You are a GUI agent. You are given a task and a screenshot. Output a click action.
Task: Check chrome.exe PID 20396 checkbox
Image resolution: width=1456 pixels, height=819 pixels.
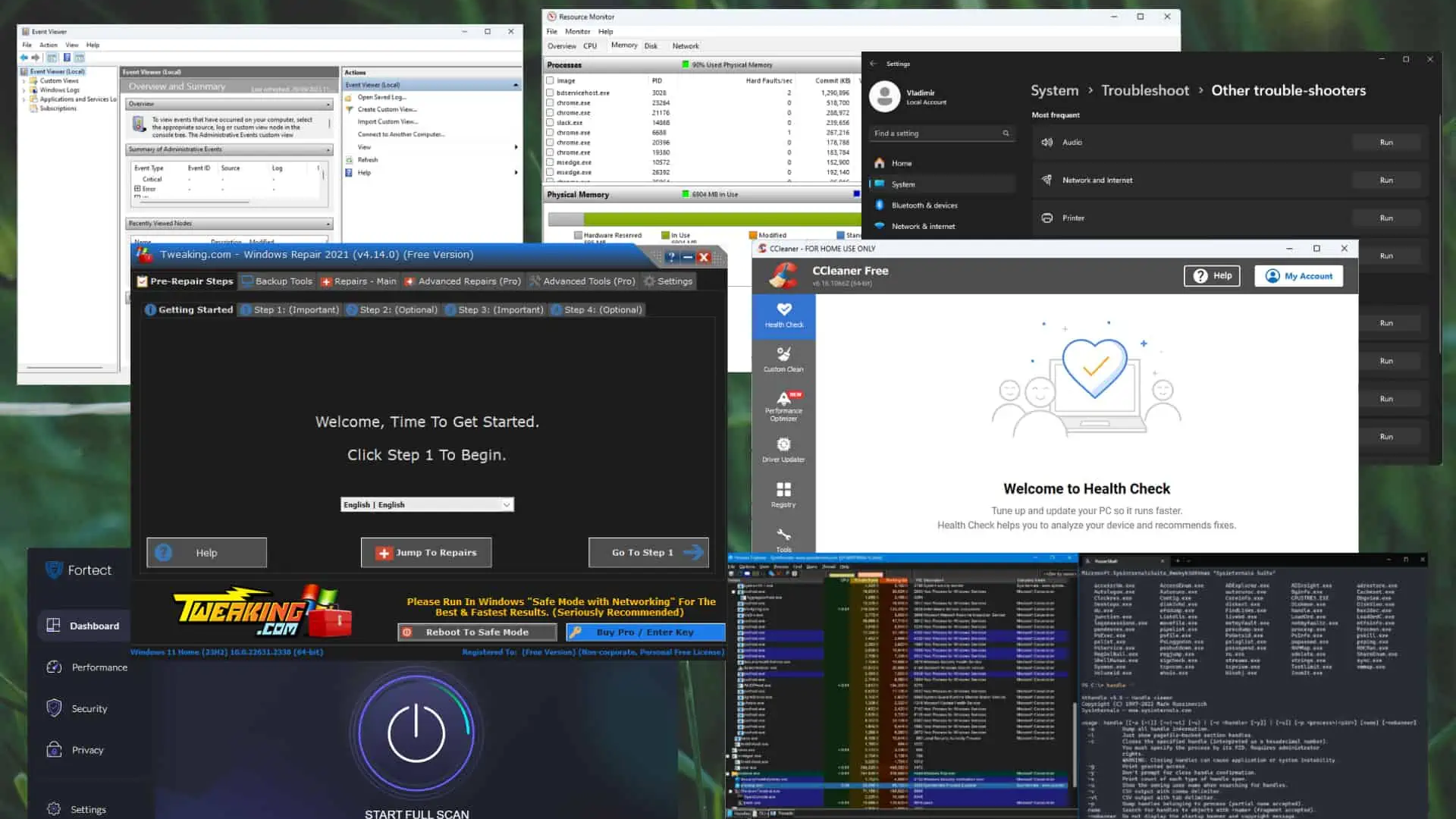[x=551, y=143]
